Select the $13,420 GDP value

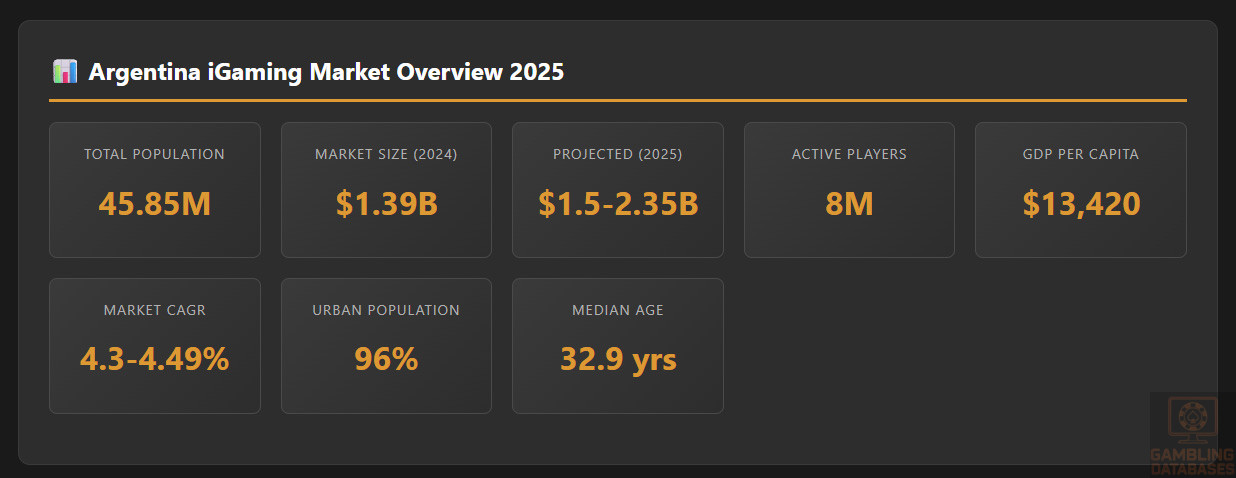pos(1081,203)
